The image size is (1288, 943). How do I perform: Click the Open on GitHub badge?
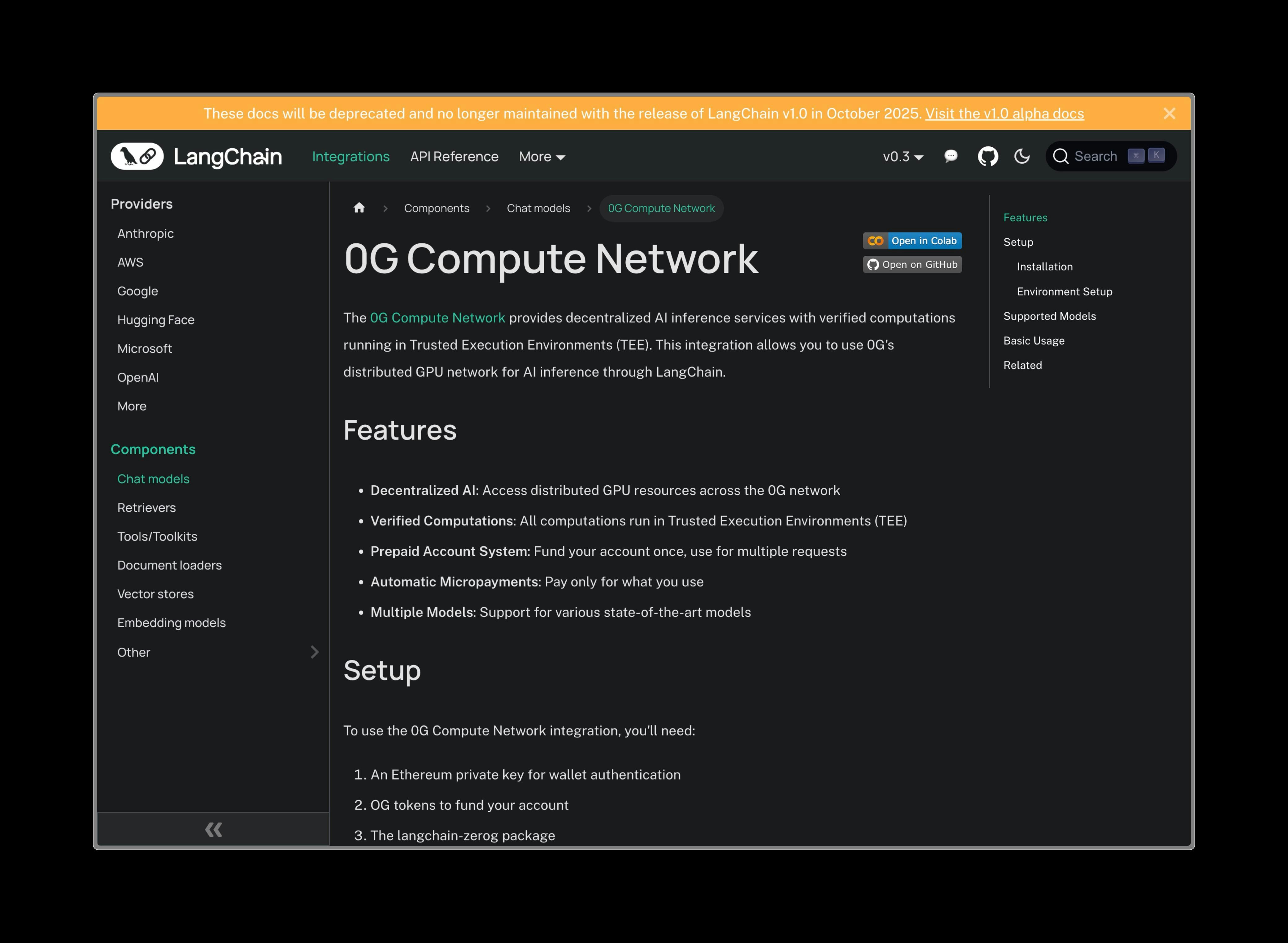tap(912, 265)
